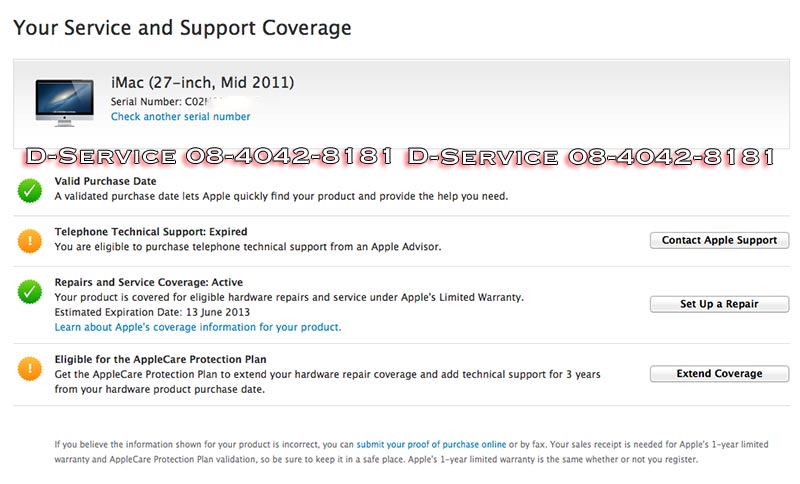This screenshot has height=484, width=800.
Task: Open the Check another serial number link
Action: (x=180, y=117)
